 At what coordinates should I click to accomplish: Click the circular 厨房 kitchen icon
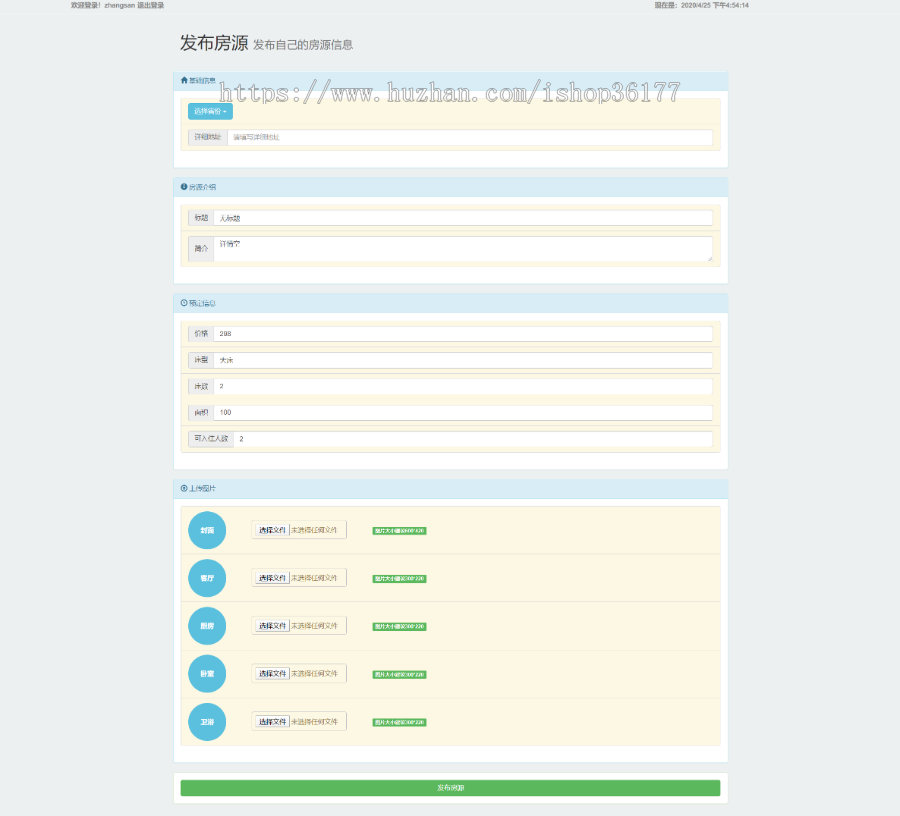point(206,625)
